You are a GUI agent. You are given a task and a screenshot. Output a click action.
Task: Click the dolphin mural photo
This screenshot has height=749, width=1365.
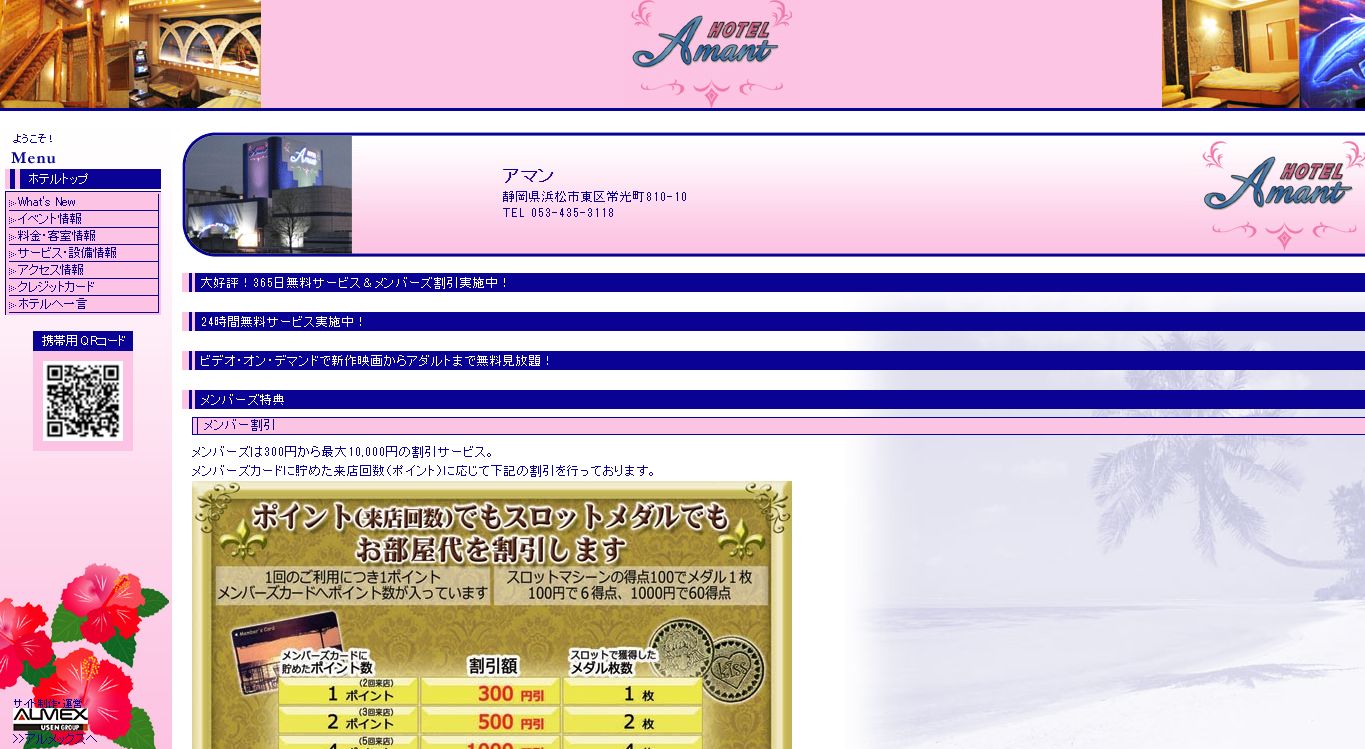(1332, 54)
